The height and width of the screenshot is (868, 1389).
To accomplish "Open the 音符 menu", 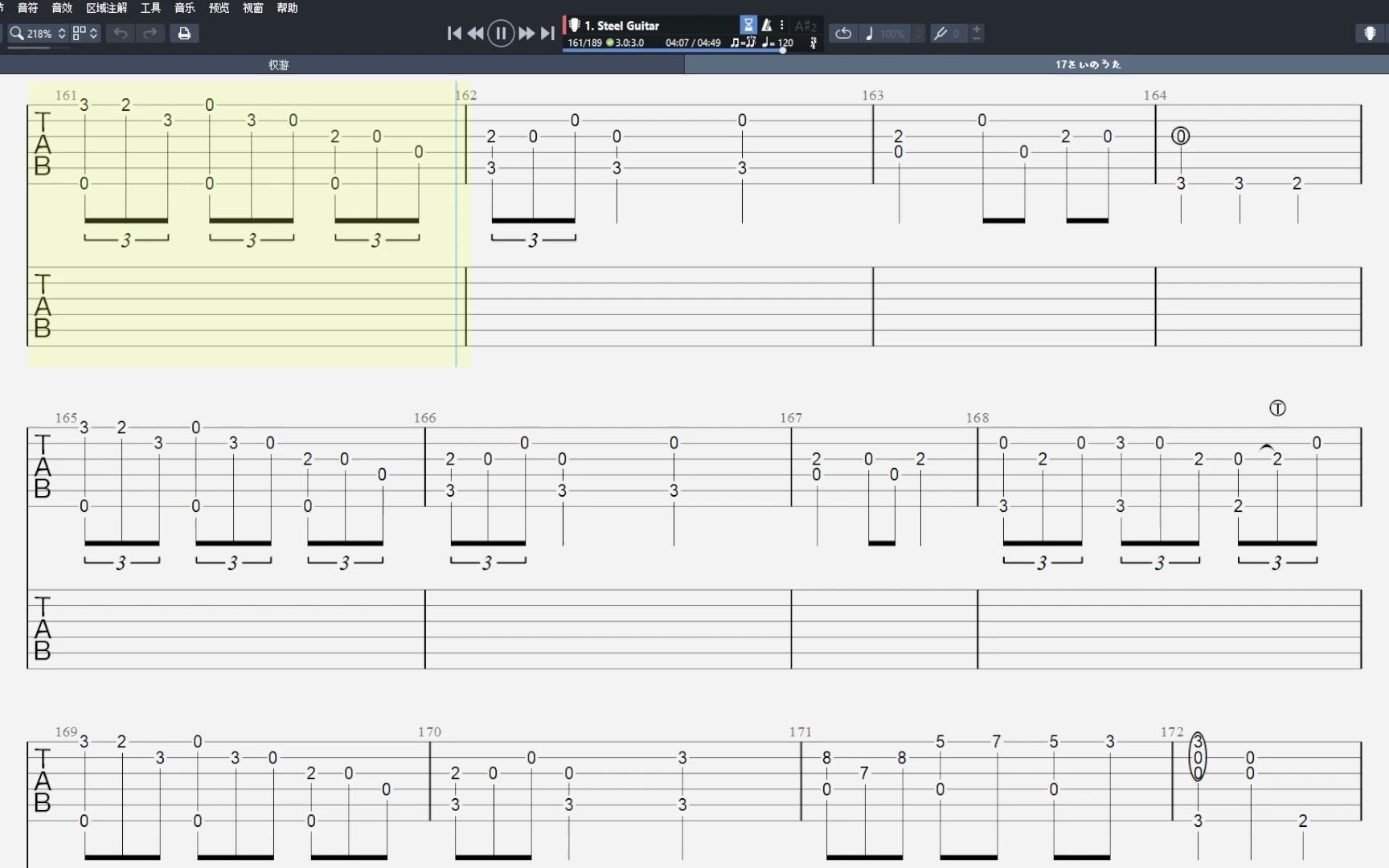I will click(x=27, y=8).
